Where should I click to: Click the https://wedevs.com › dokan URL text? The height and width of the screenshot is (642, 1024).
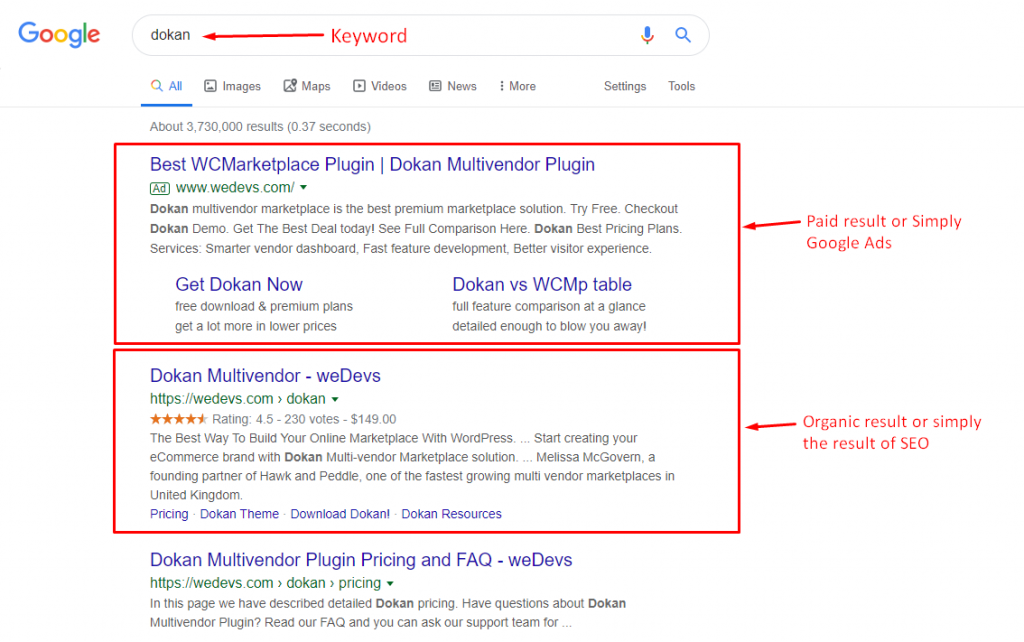[238, 398]
